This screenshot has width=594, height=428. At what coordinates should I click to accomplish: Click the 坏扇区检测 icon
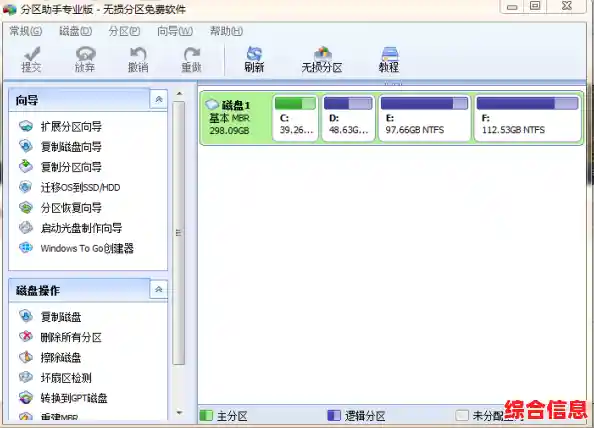click(26, 377)
